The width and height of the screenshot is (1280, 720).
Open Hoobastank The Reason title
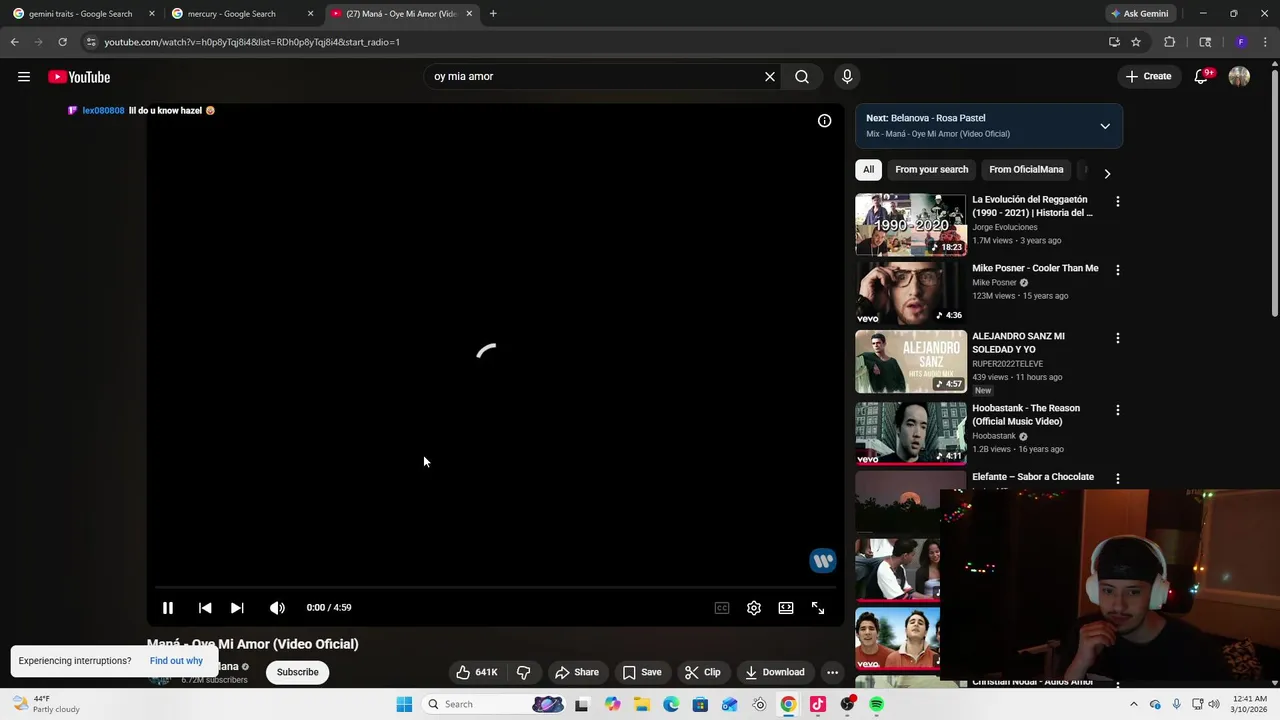click(x=1025, y=415)
